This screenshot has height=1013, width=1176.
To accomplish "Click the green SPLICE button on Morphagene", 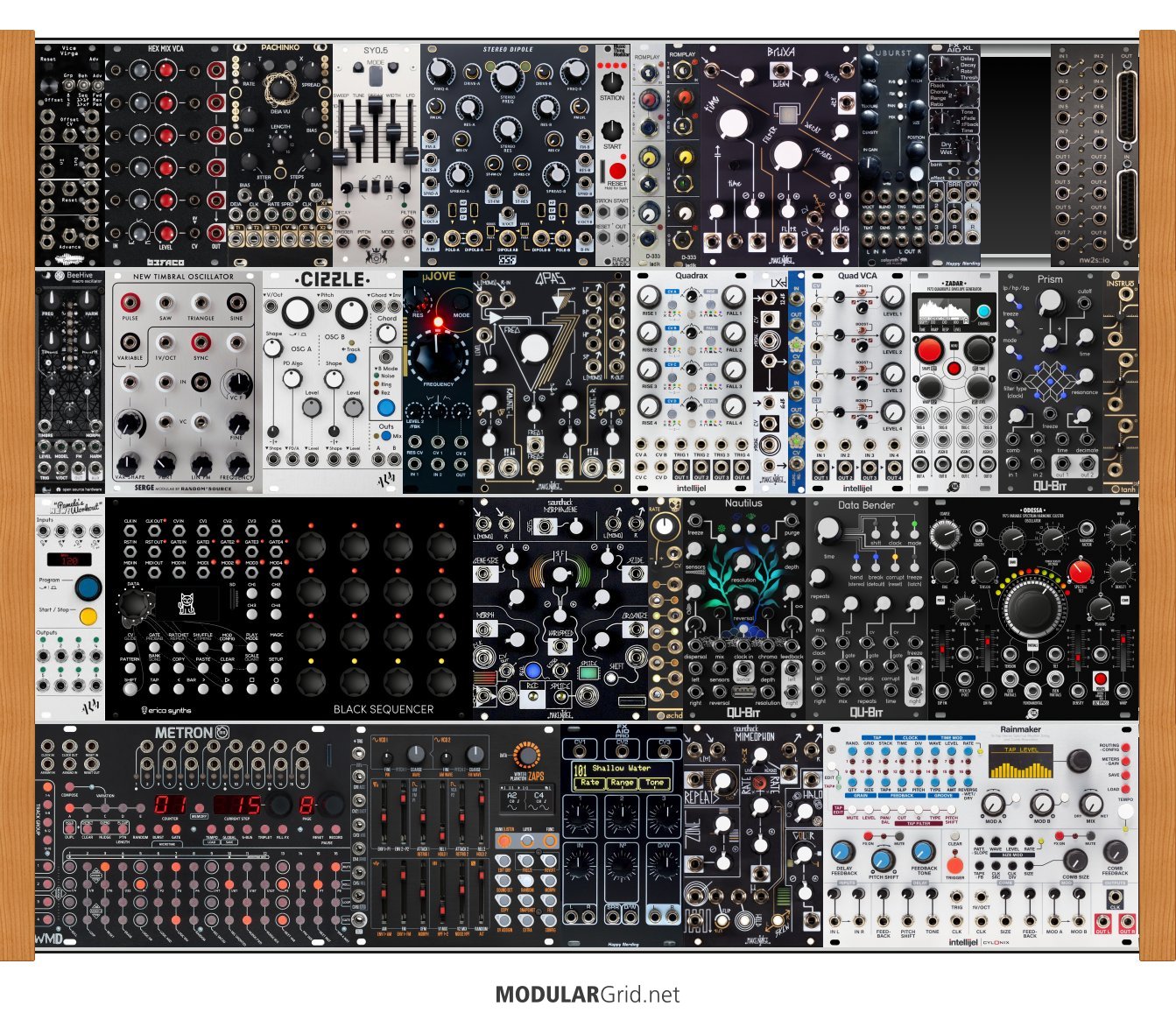I will tap(588, 673).
